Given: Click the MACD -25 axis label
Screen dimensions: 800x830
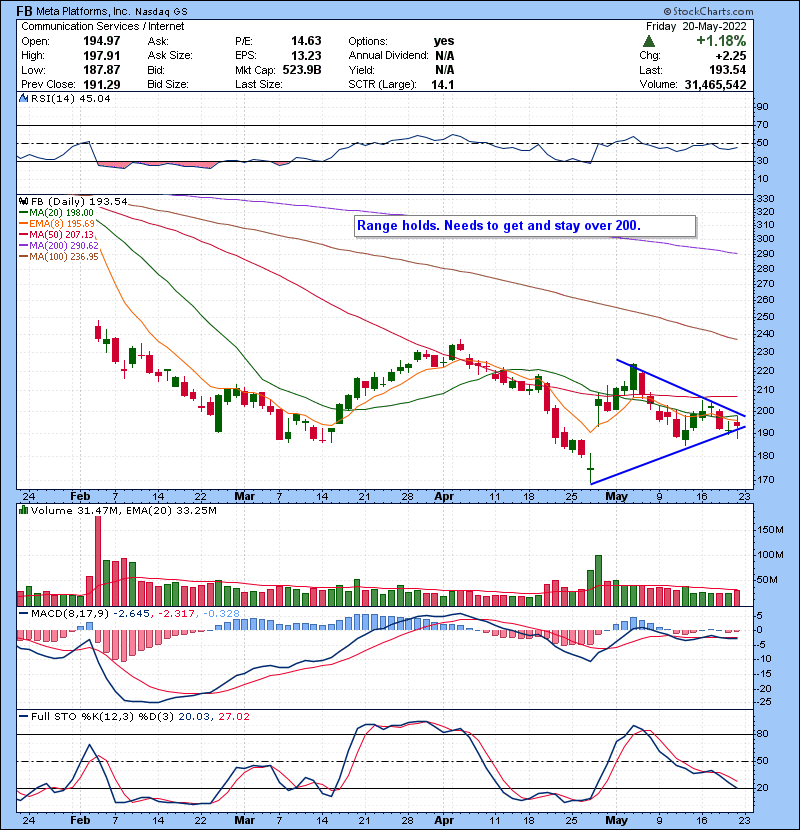Looking at the screenshot, I should (763, 702).
